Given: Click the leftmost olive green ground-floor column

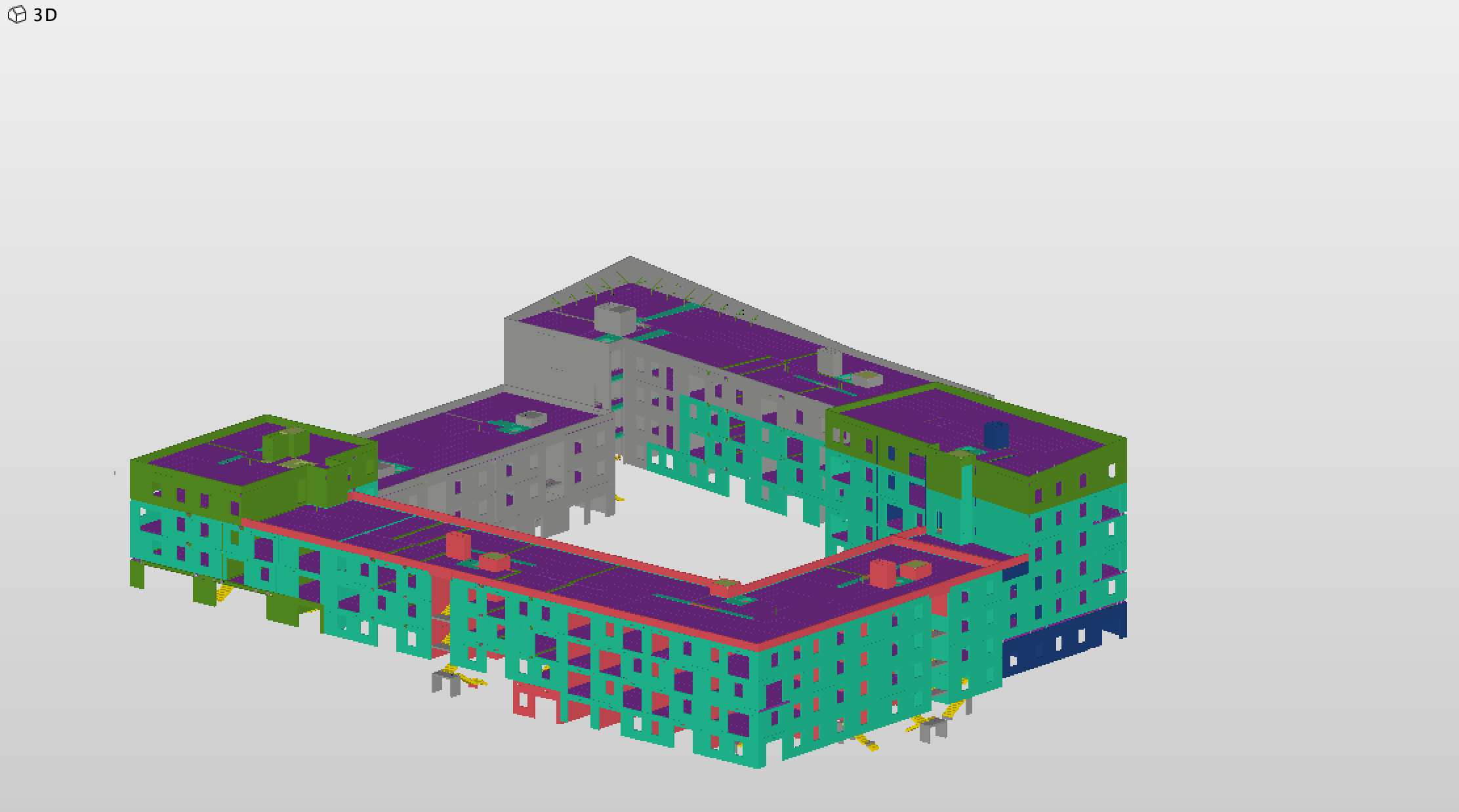Looking at the screenshot, I should point(137,575).
